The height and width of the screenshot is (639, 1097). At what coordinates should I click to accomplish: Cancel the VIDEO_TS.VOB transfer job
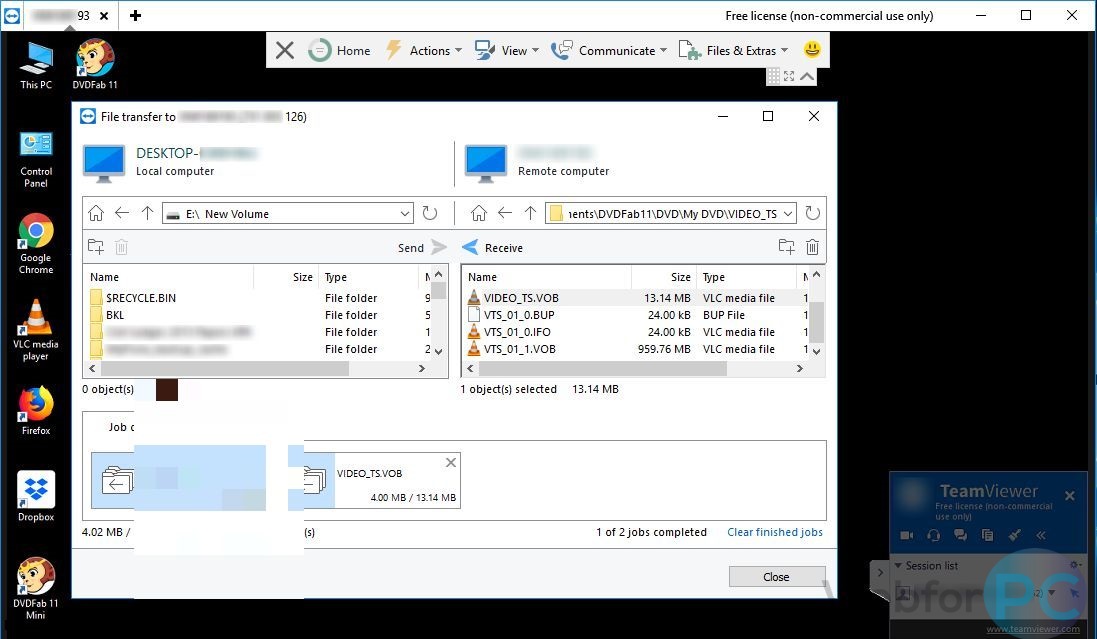451,463
